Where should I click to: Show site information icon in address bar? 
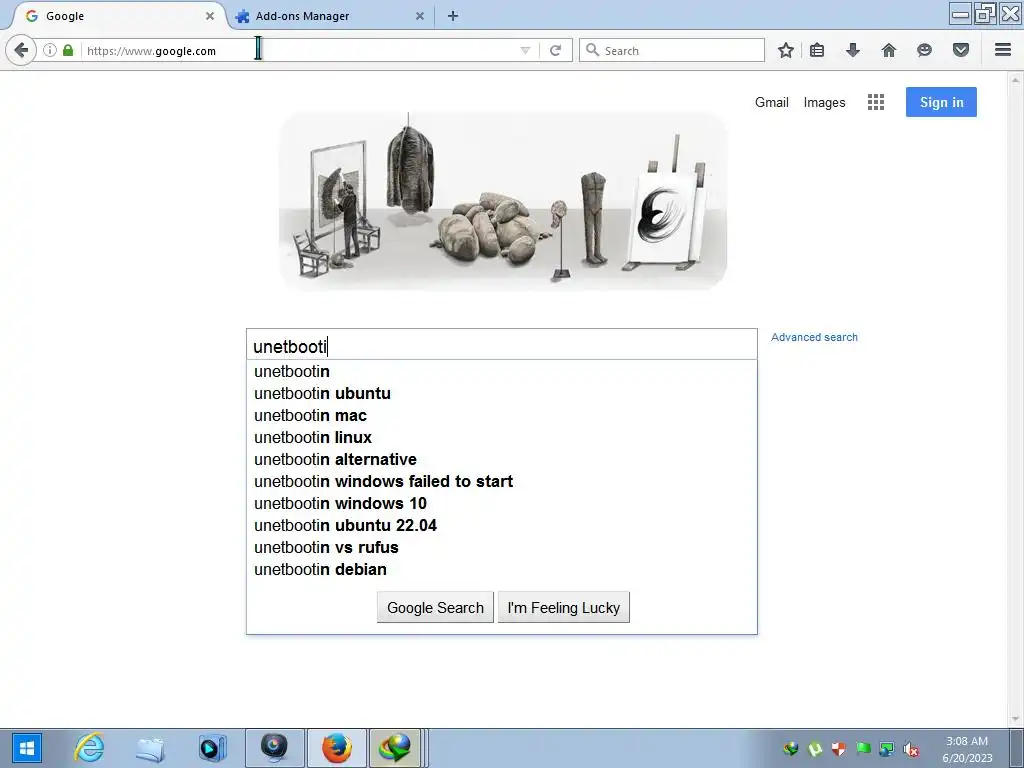pos(50,50)
